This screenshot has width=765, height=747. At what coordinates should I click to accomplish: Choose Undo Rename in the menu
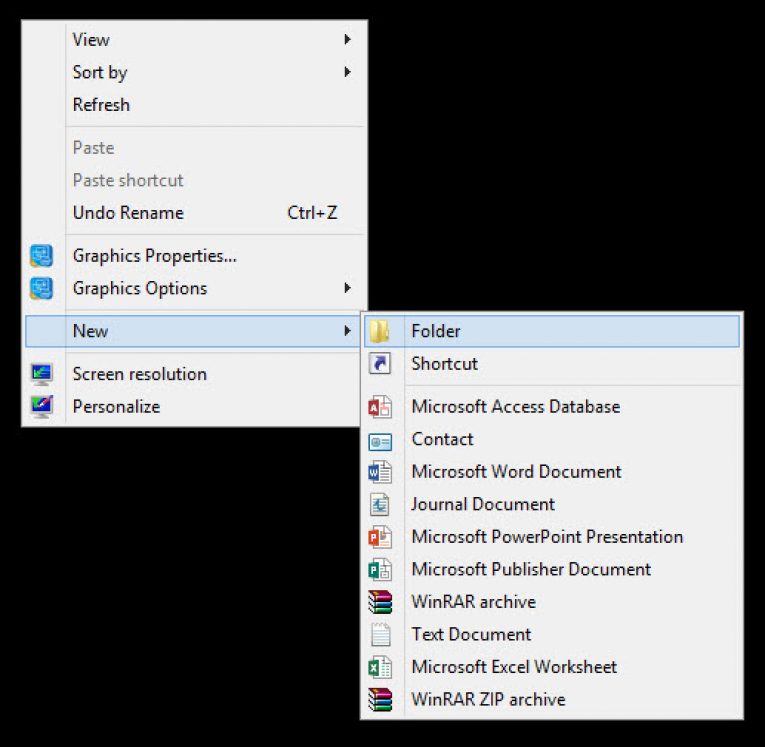[195, 213]
